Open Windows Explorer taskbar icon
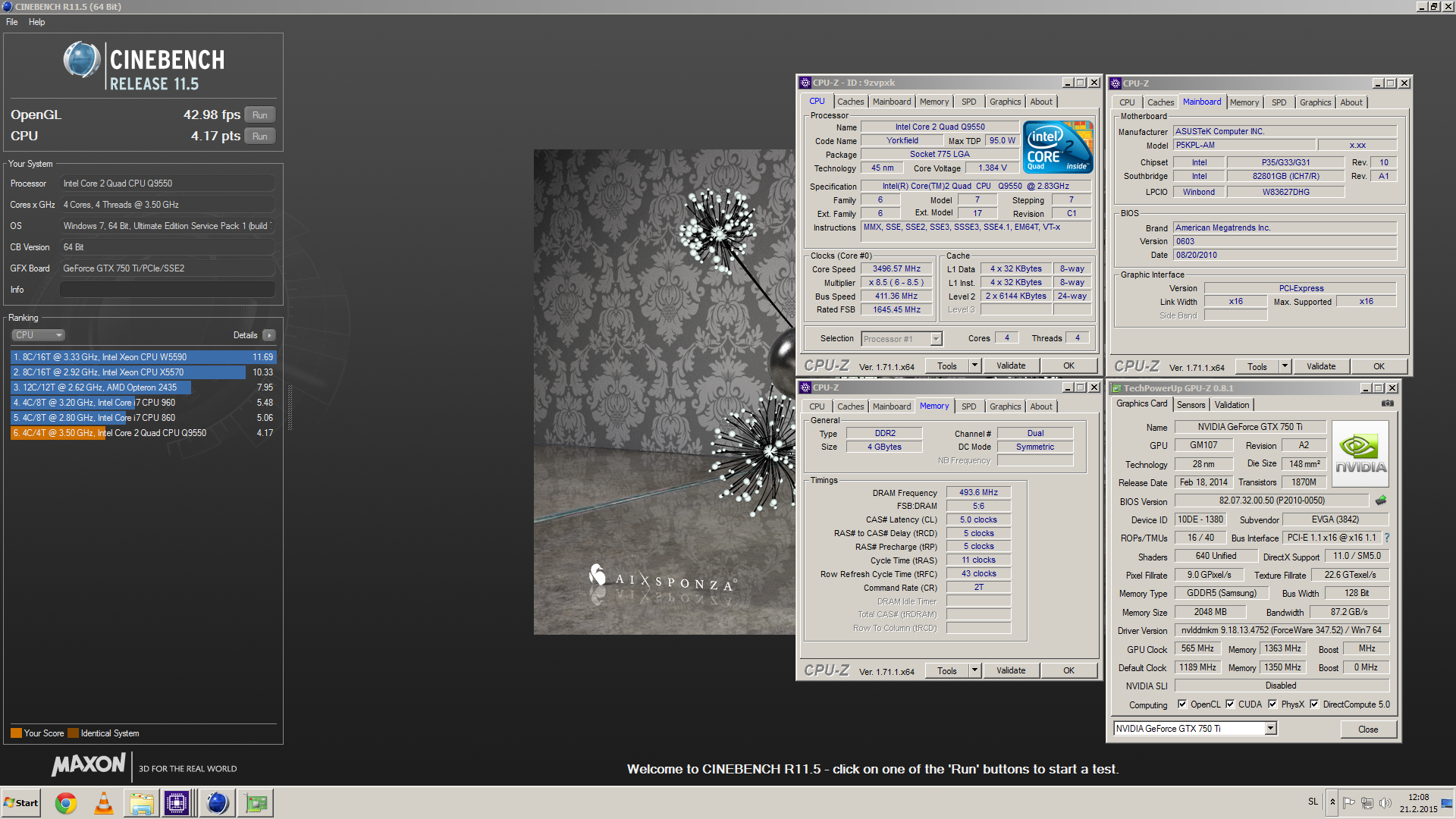This screenshot has width=1456, height=819. click(x=142, y=803)
